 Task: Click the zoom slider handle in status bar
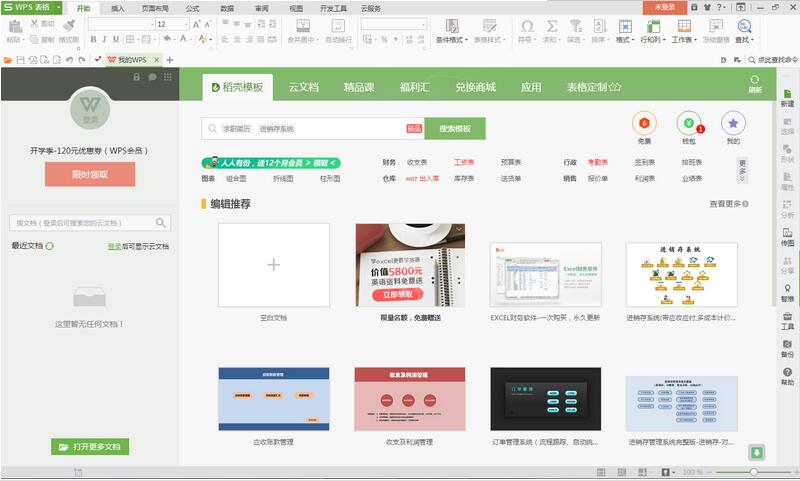[754, 472]
